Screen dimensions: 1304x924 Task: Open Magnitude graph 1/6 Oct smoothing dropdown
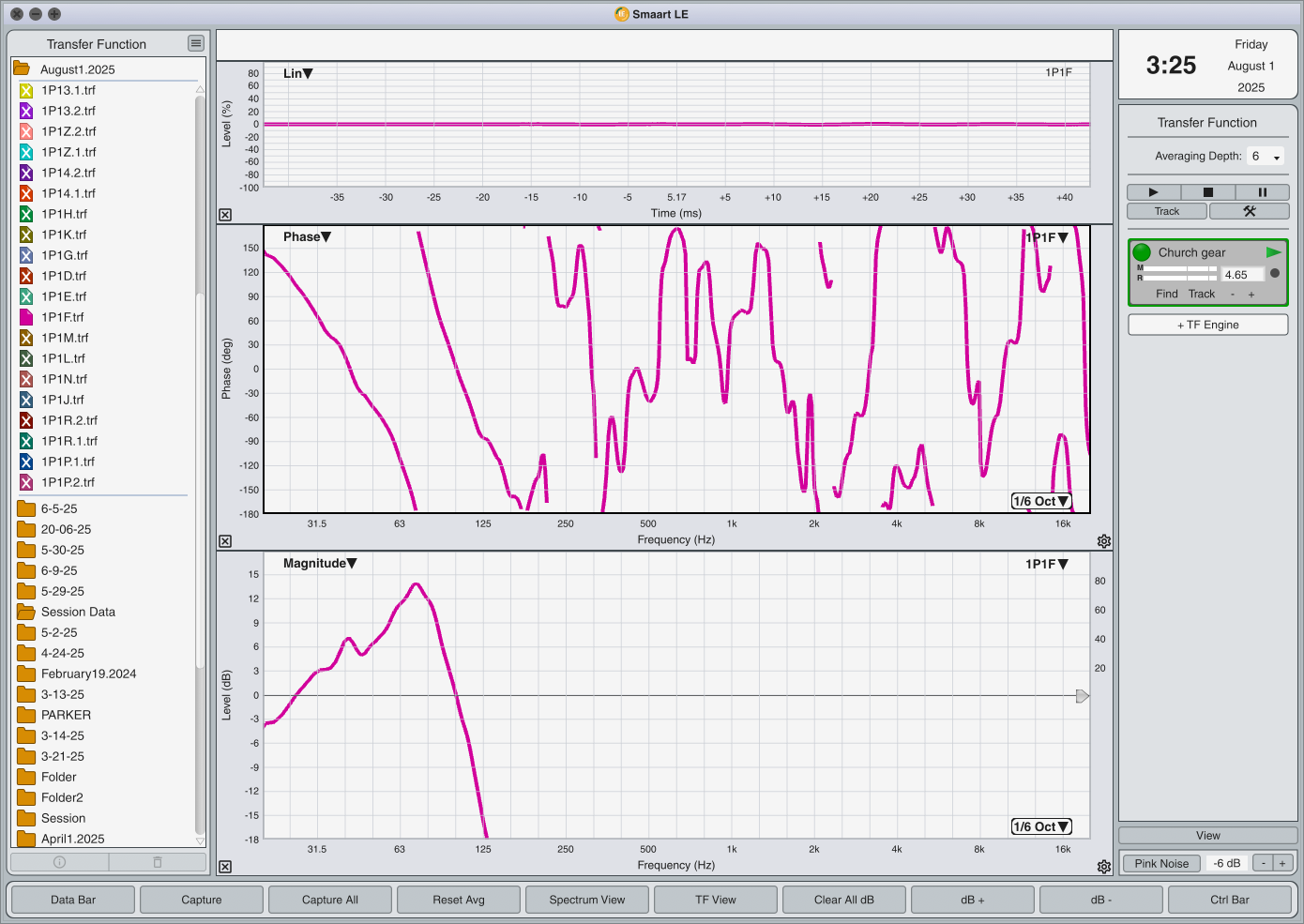pyautogui.click(x=1041, y=826)
